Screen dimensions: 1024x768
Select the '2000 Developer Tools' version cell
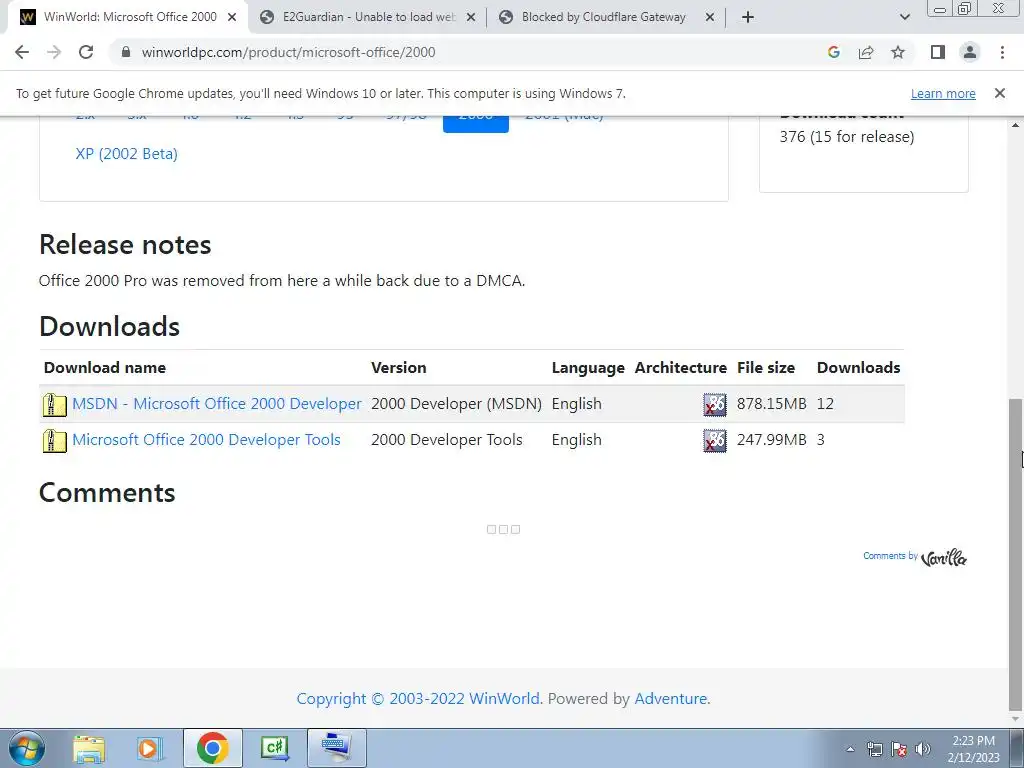(x=447, y=440)
